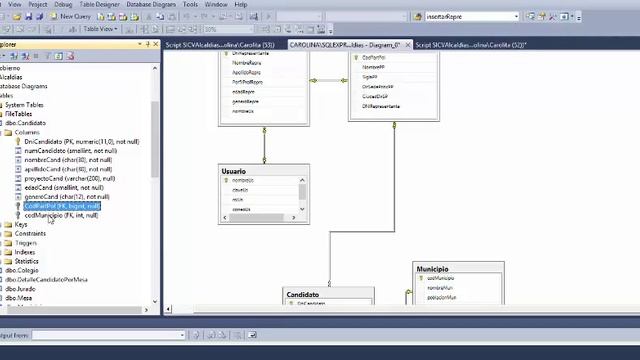640x360 pixels.
Task: Select the highlighted CodPartPol foreign key column
Action: click(x=62, y=206)
